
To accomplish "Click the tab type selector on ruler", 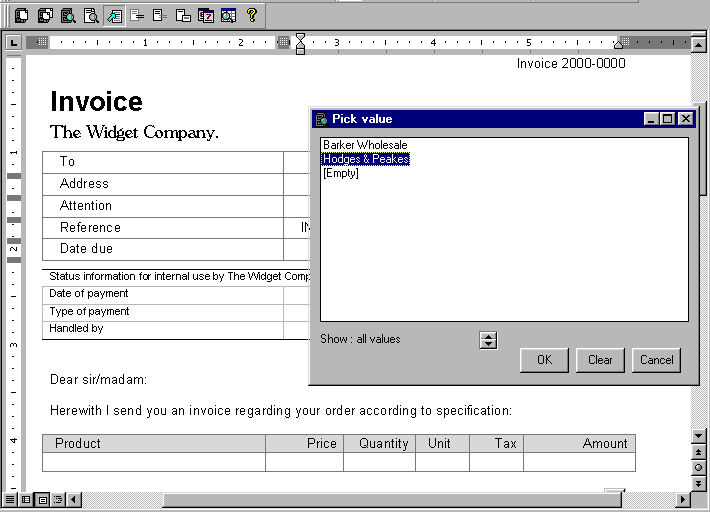I will click(14, 43).
